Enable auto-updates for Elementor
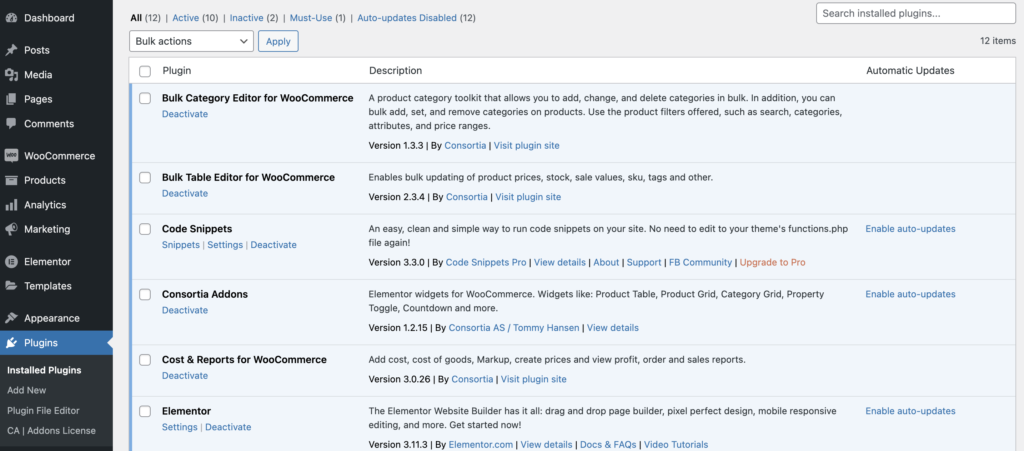 [x=910, y=411]
